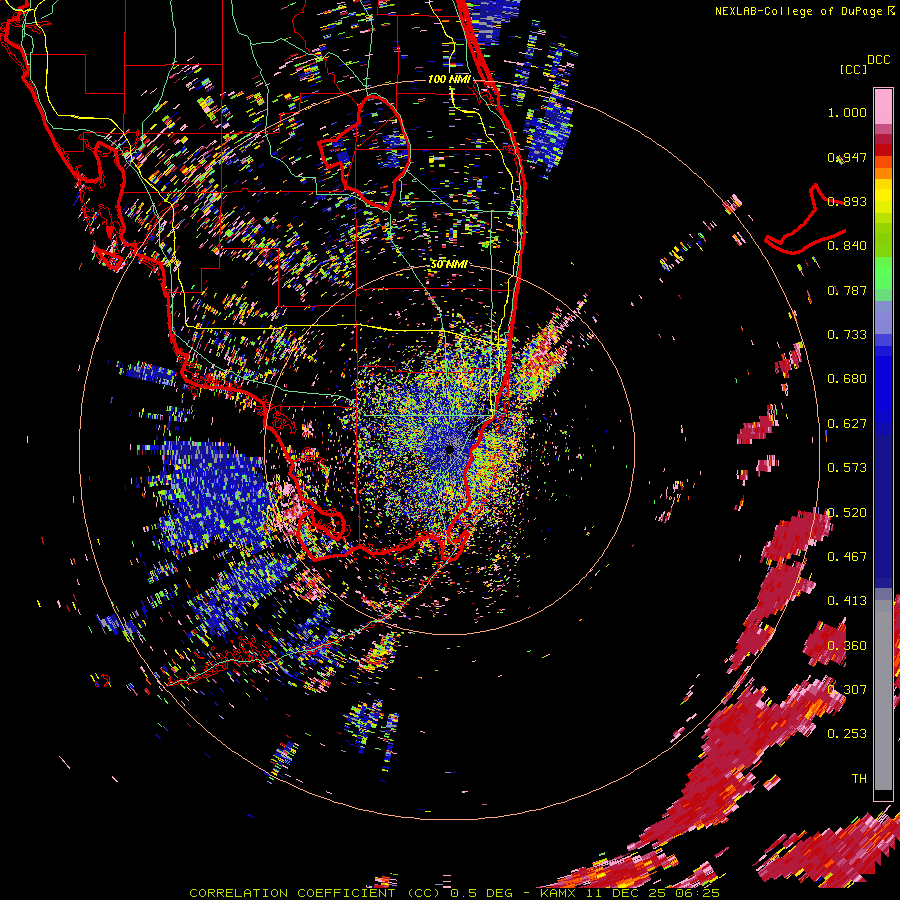
Task: Click the NEXLAB-College of DuPage title text
Action: coord(798,11)
